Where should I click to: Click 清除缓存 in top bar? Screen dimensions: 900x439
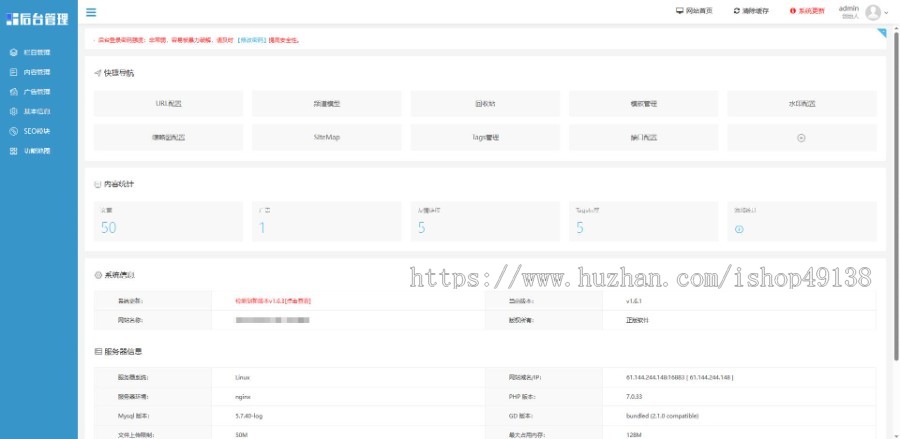click(x=755, y=11)
